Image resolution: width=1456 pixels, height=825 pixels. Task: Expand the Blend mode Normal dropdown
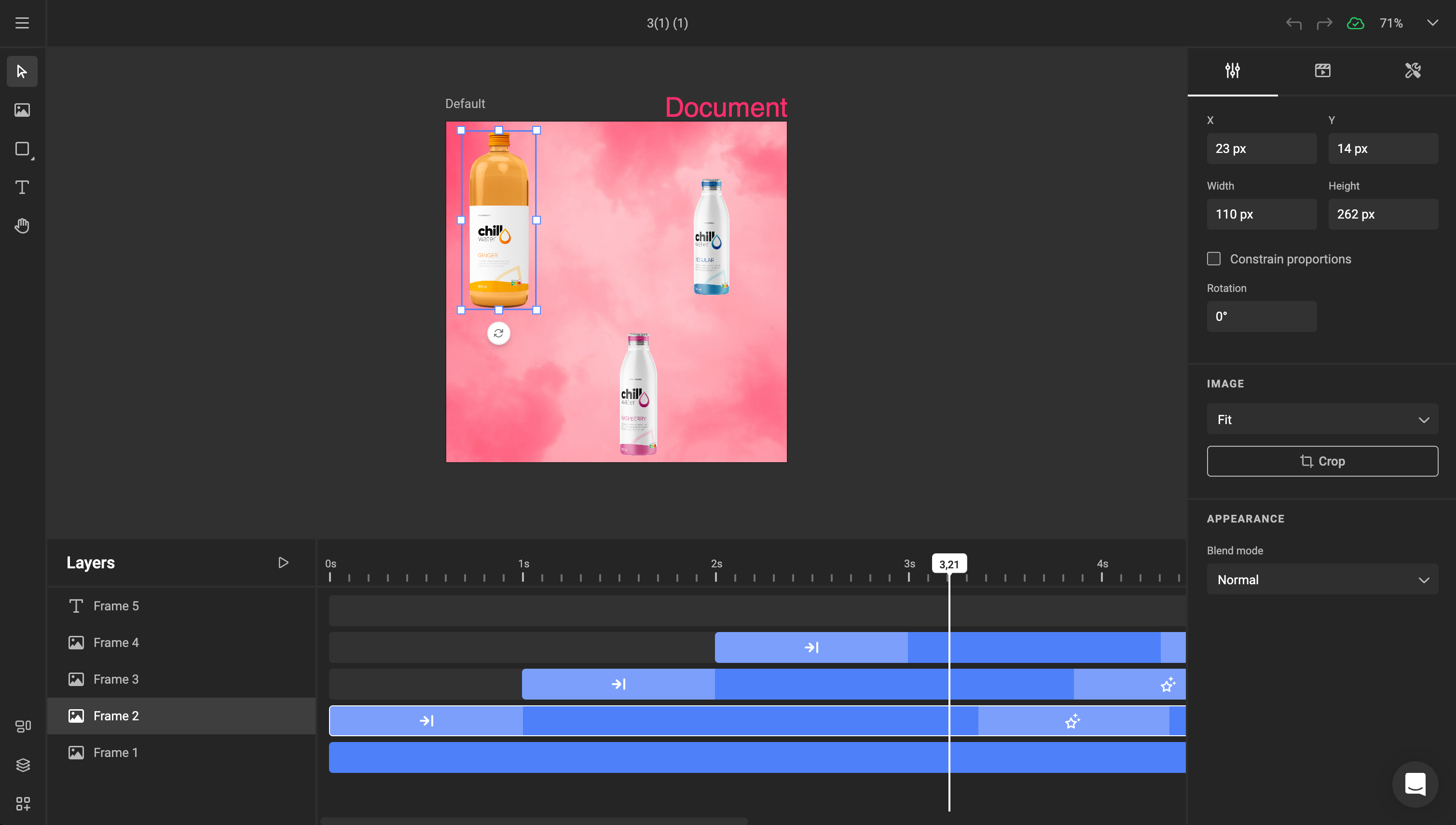point(1321,579)
